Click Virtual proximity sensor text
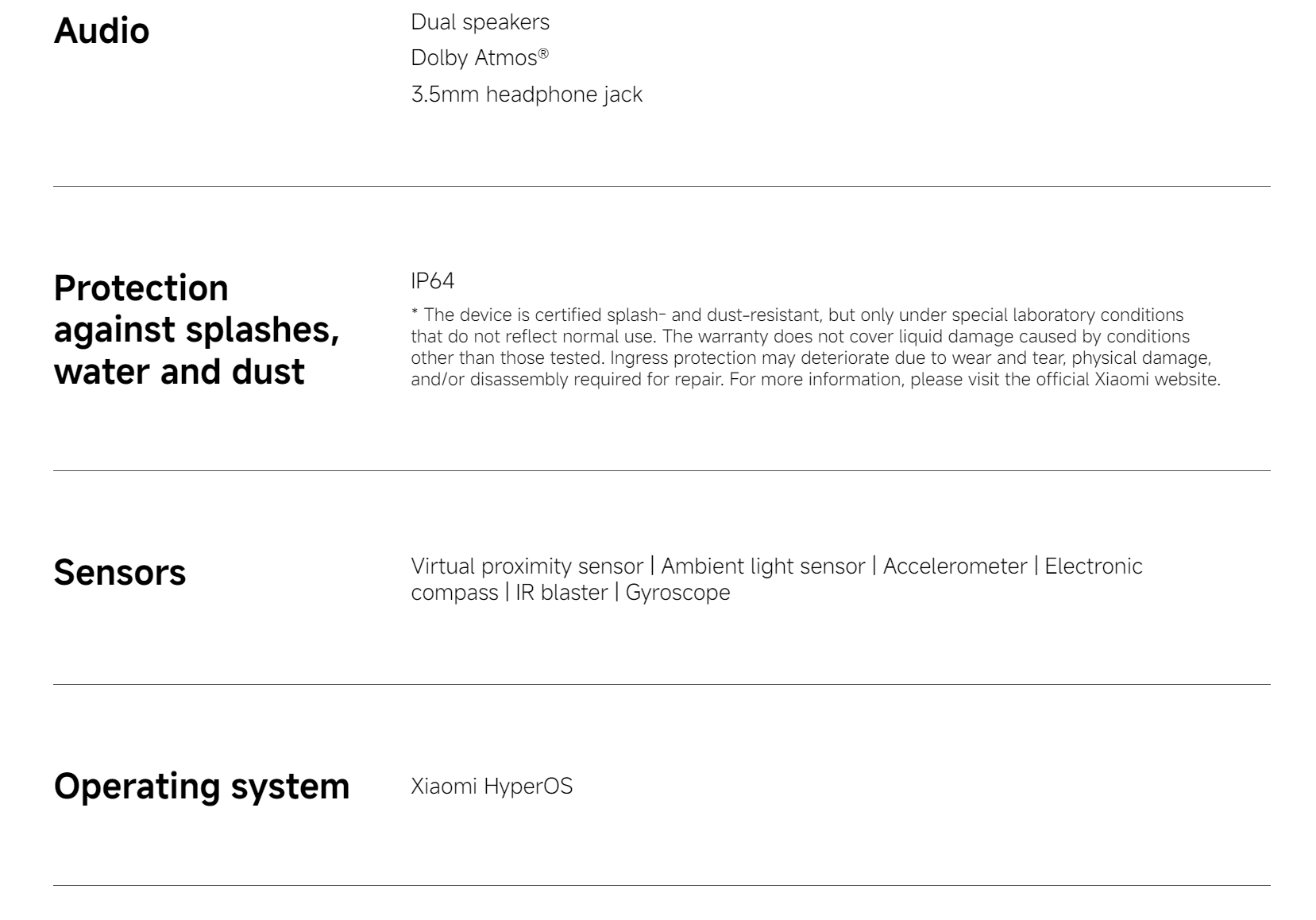The width and height of the screenshot is (1316, 920). point(527,566)
